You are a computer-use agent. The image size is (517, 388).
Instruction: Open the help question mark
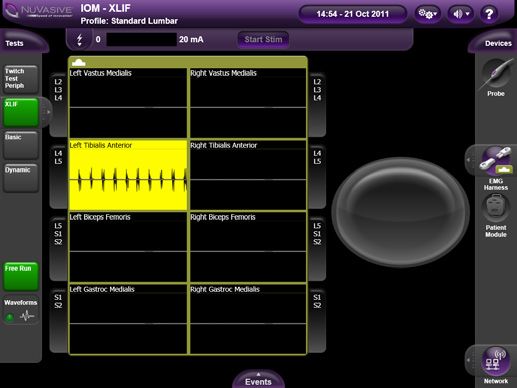point(489,14)
